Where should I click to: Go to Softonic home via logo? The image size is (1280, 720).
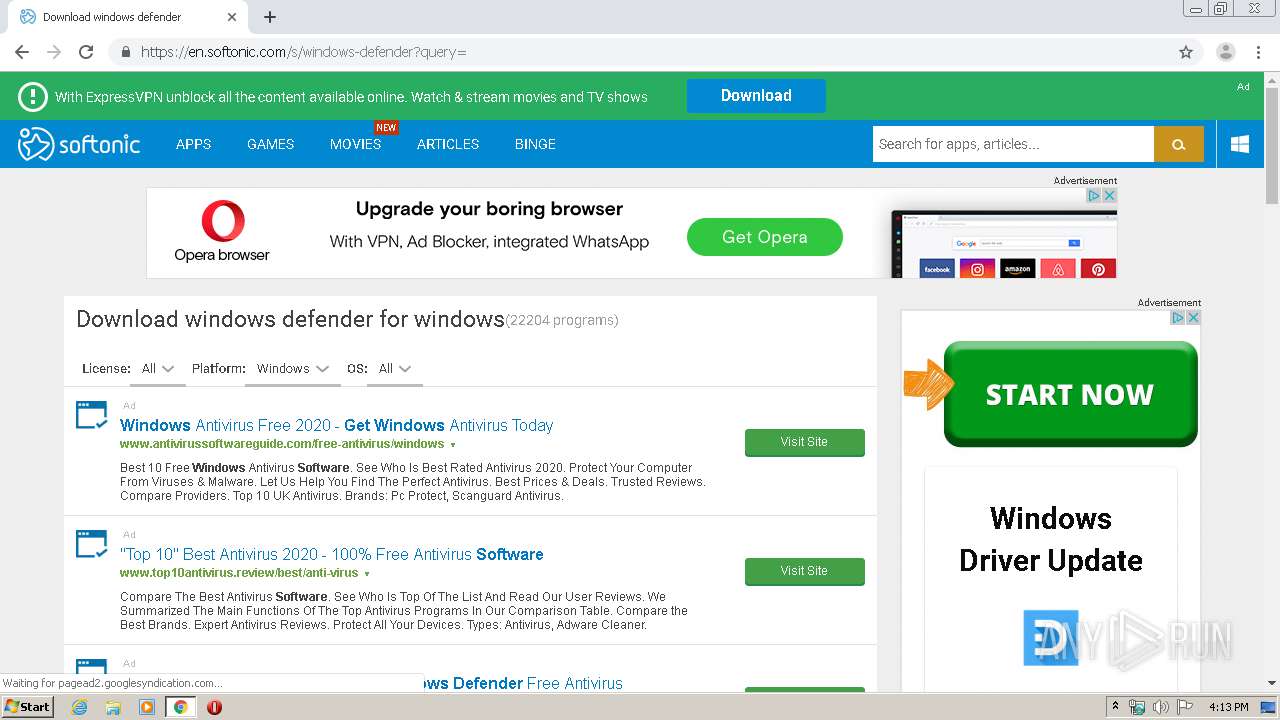coord(79,144)
